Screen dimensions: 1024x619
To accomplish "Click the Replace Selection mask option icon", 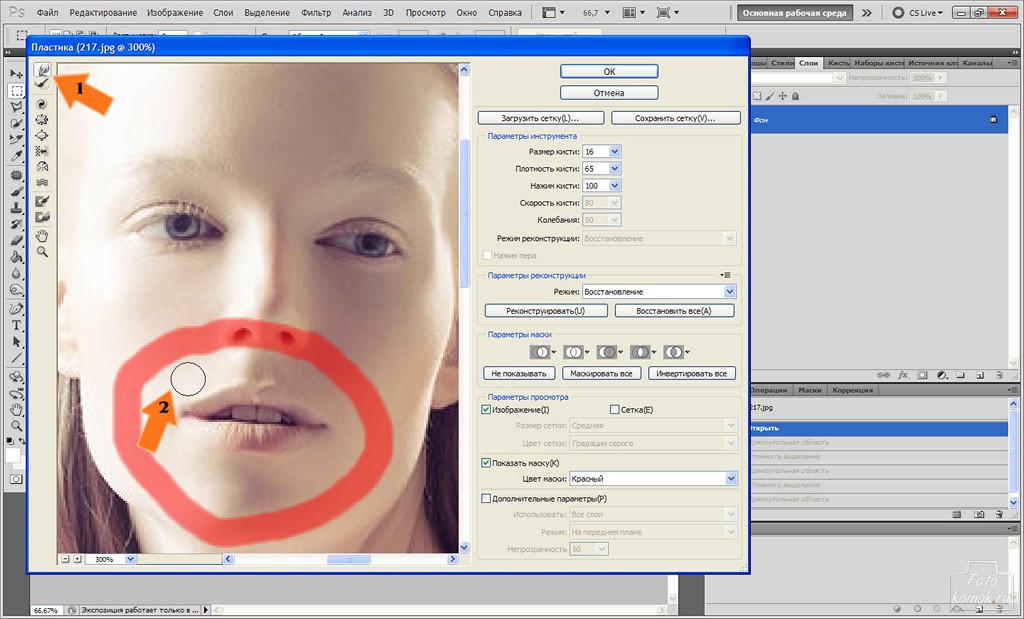I will click(542, 352).
